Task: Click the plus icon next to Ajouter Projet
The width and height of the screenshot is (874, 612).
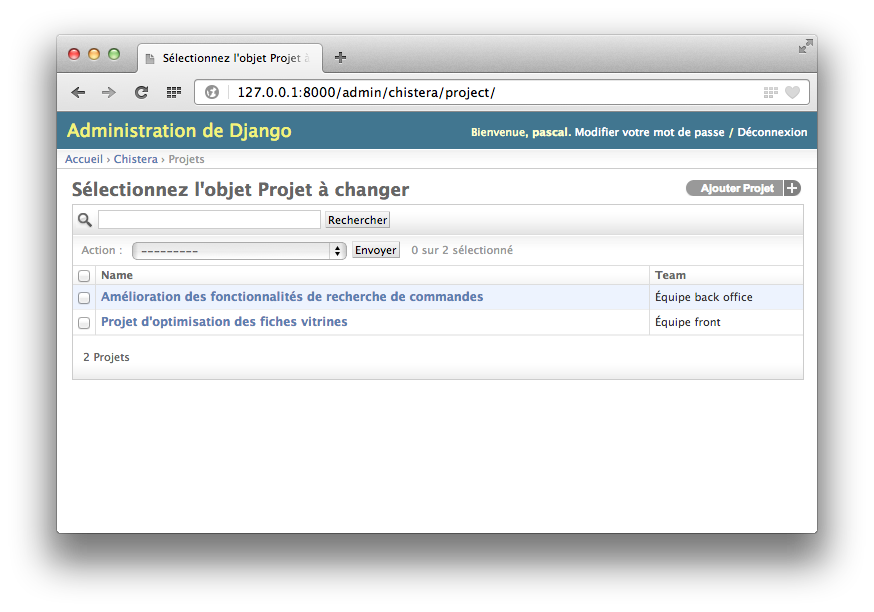Action: pos(792,188)
